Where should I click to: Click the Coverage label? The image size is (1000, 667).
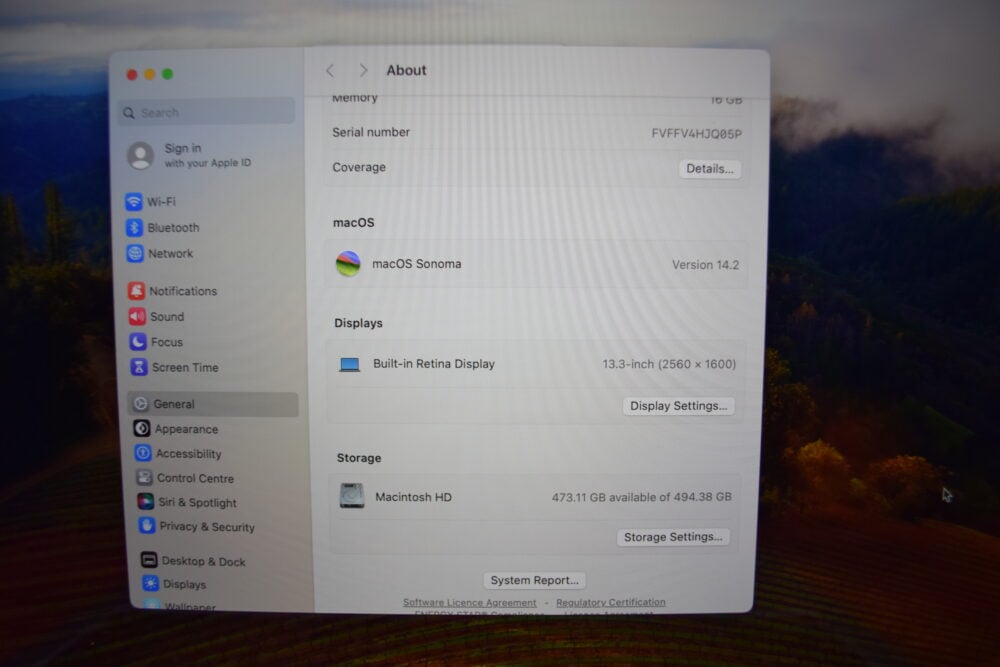[359, 167]
